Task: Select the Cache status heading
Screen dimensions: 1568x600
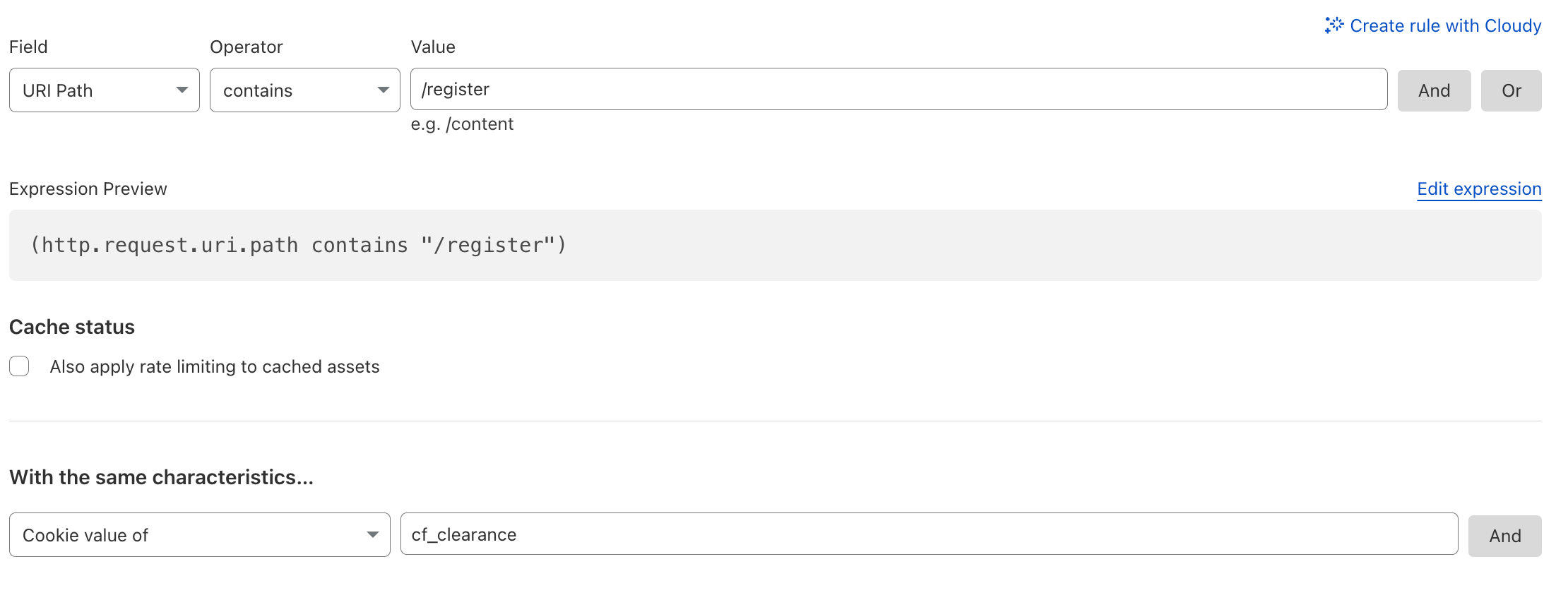Action: [x=72, y=327]
